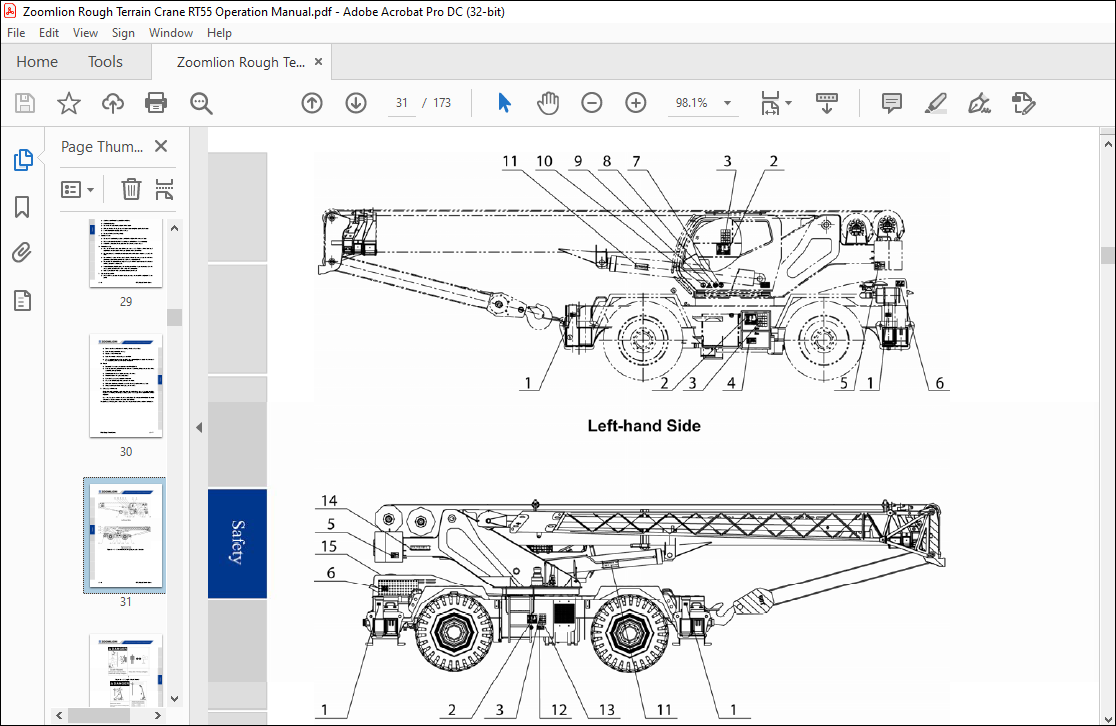Viewport: 1116px width, 726px height.
Task: Switch to the Tools tab
Action: click(105, 62)
